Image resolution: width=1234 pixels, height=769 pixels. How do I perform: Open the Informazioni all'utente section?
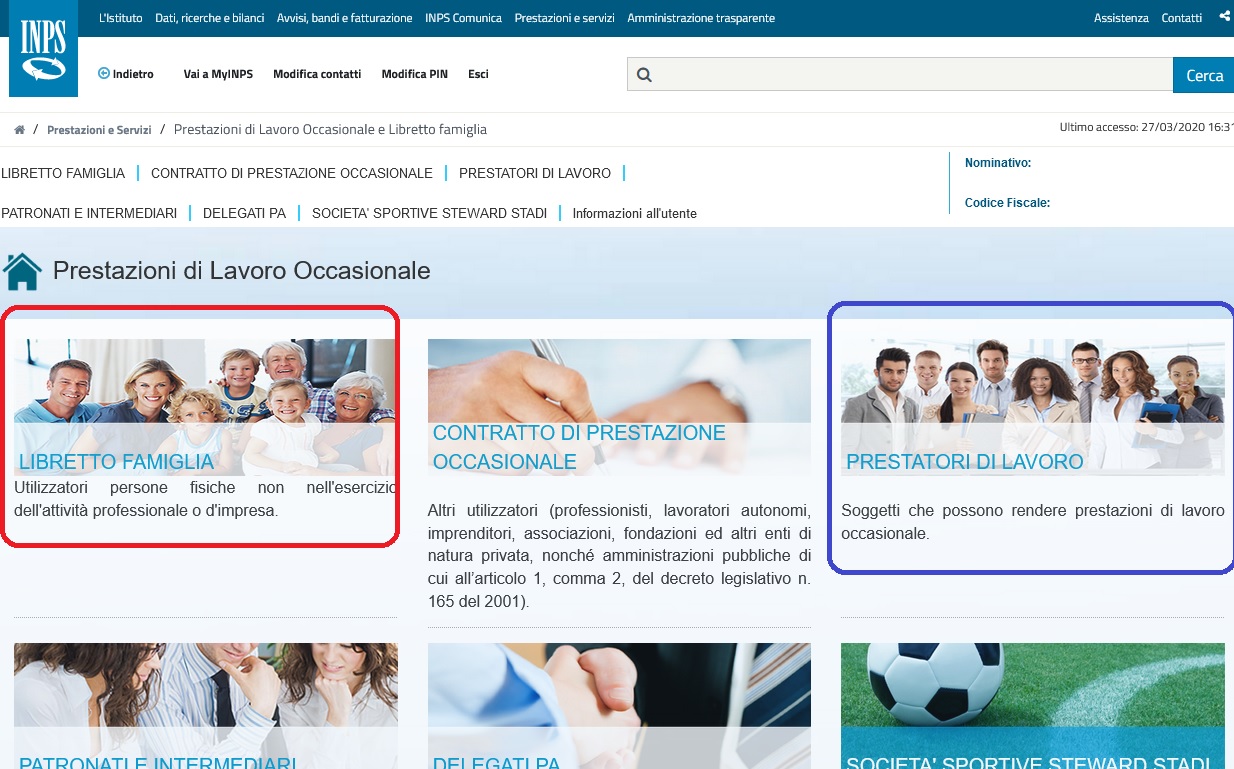tap(634, 212)
